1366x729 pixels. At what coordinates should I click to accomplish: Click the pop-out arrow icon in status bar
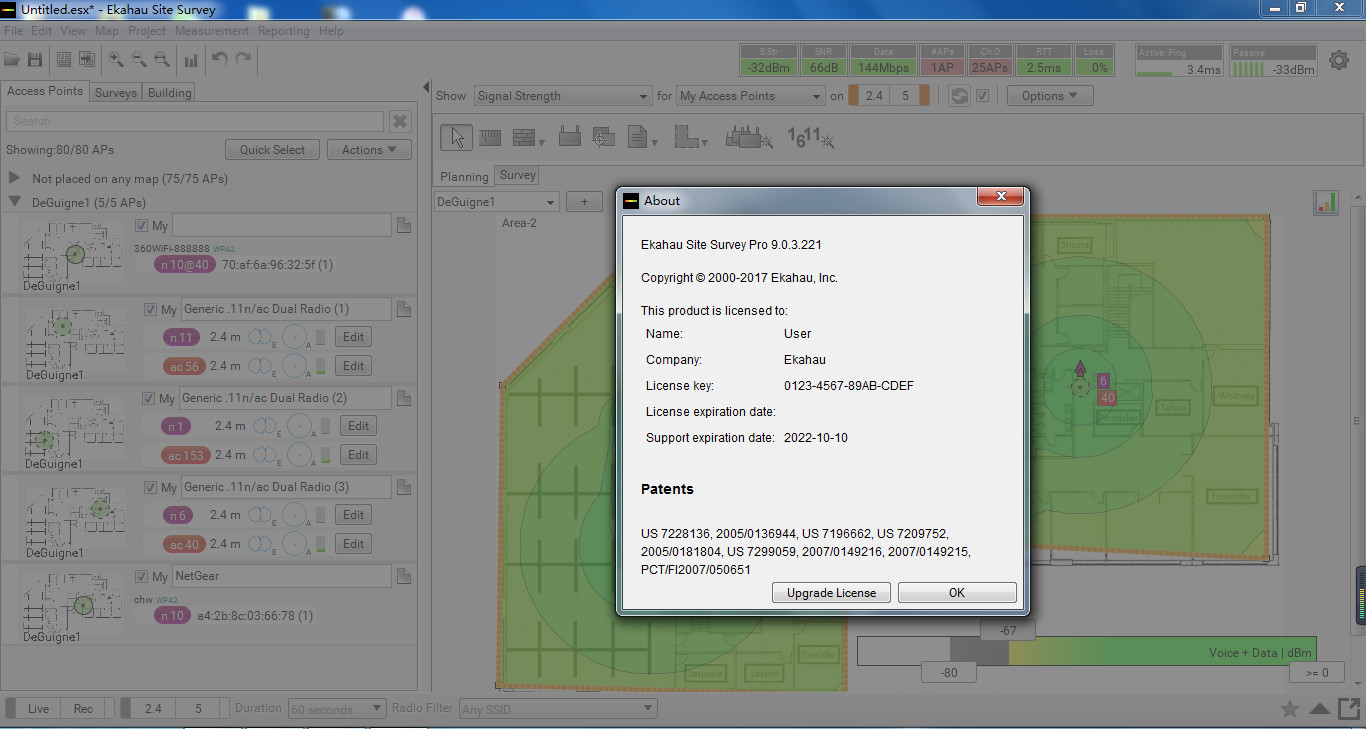(x=1349, y=708)
